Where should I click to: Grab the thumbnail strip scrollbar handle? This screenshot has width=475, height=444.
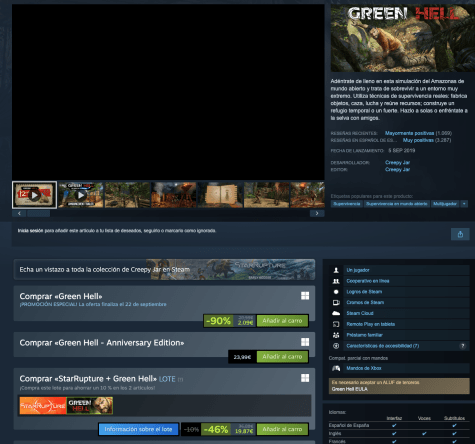click(x=38, y=213)
